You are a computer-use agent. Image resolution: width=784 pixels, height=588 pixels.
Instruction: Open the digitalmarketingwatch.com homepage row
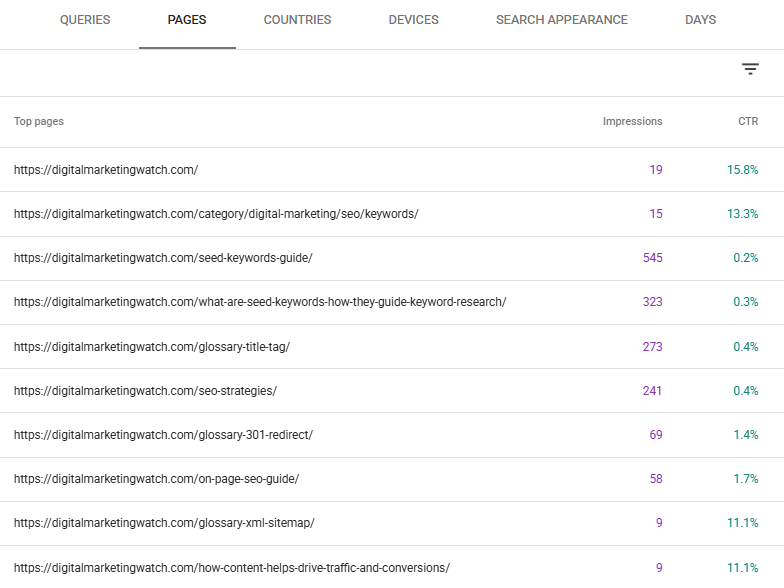[x=392, y=170]
